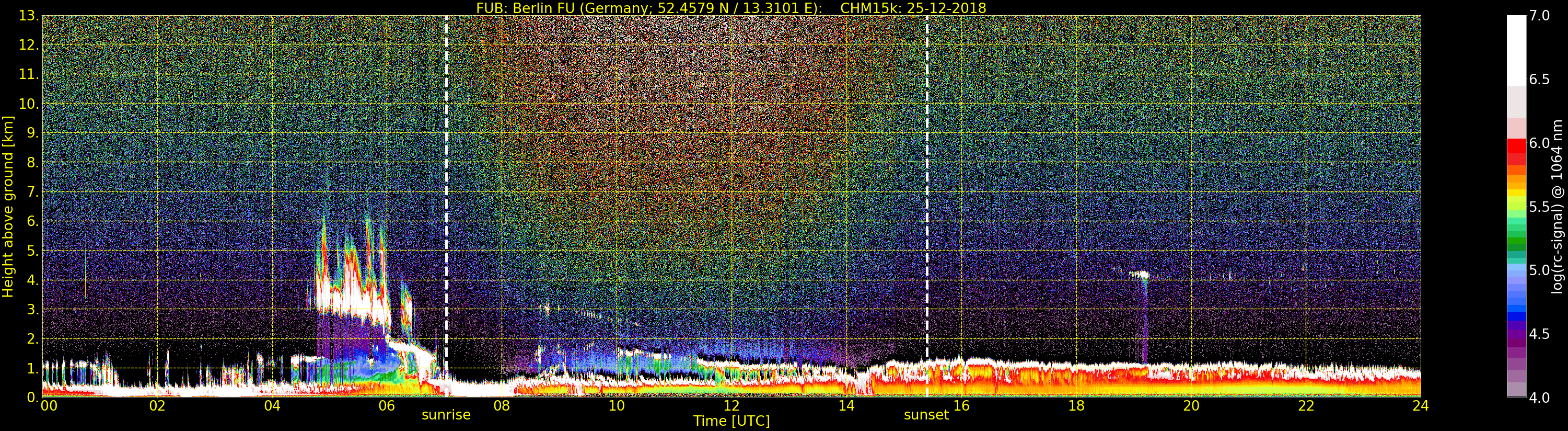This screenshot has width=1568, height=431.
Task: Click the small white cloud at 4 km near 19 UTC
Action: pyautogui.click(x=1140, y=275)
